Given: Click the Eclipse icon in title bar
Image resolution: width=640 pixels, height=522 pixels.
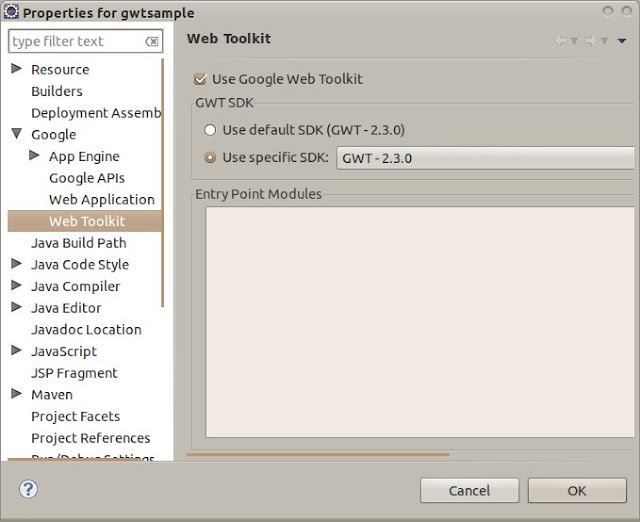Looking at the screenshot, I should tap(11, 12).
